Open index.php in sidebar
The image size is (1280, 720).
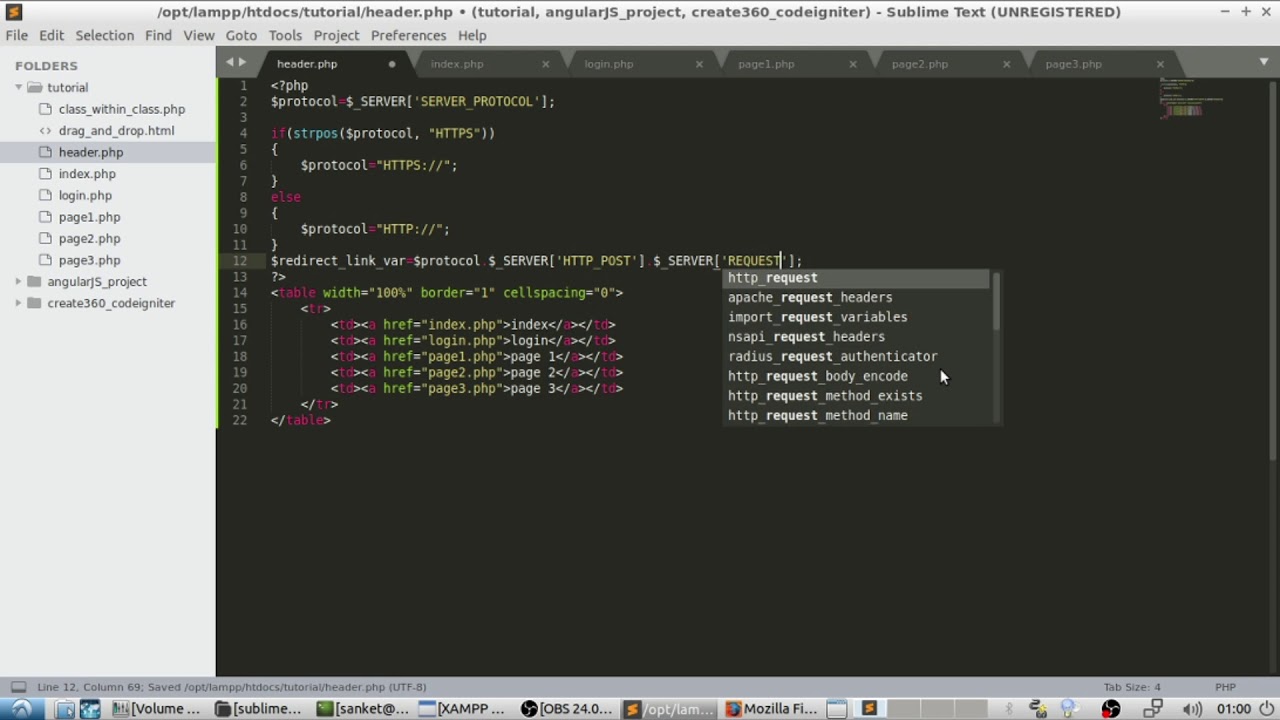tap(87, 174)
